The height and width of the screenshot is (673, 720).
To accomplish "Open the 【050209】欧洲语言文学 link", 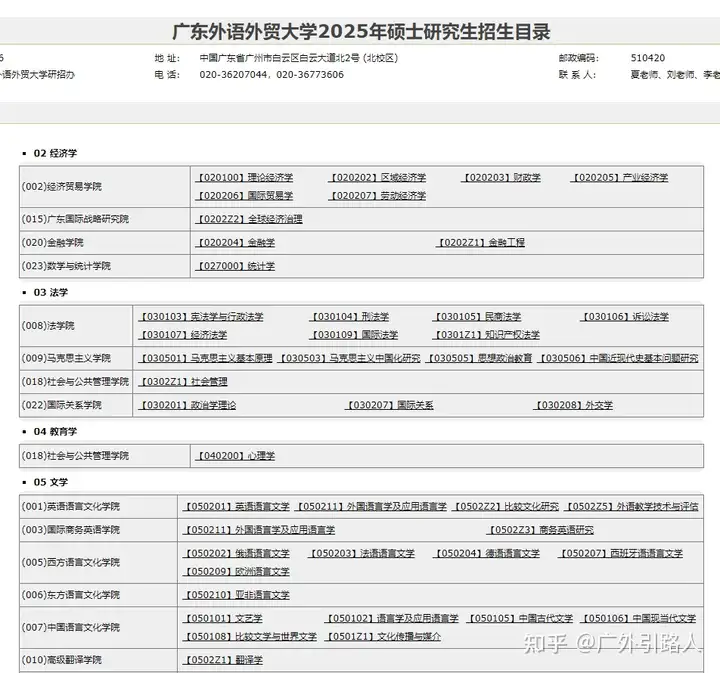I will [236, 572].
